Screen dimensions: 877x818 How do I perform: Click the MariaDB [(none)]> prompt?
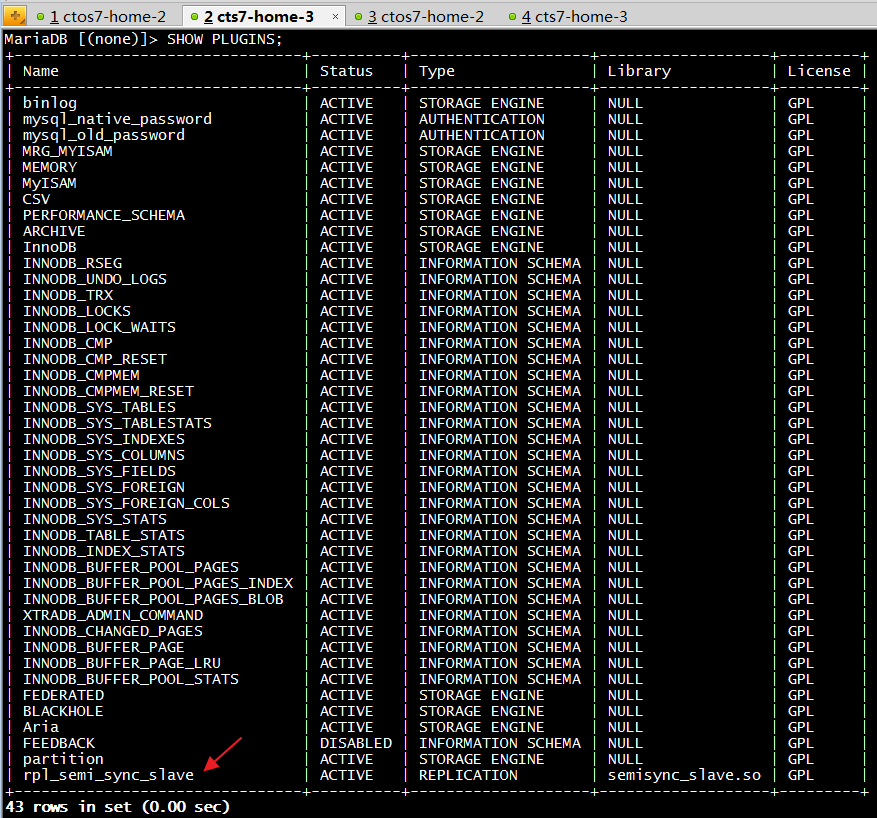coord(81,40)
